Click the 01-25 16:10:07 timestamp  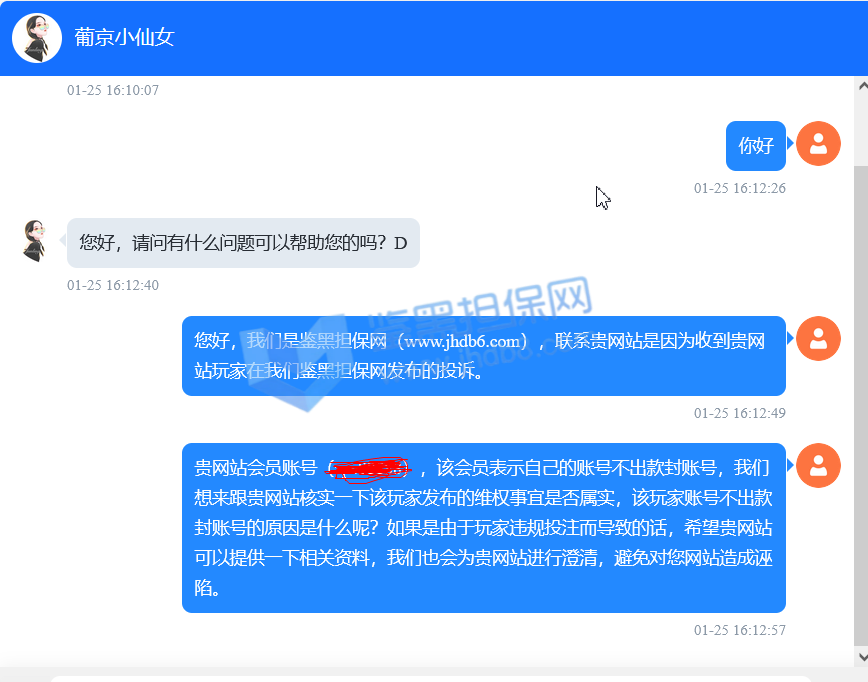click(x=113, y=90)
